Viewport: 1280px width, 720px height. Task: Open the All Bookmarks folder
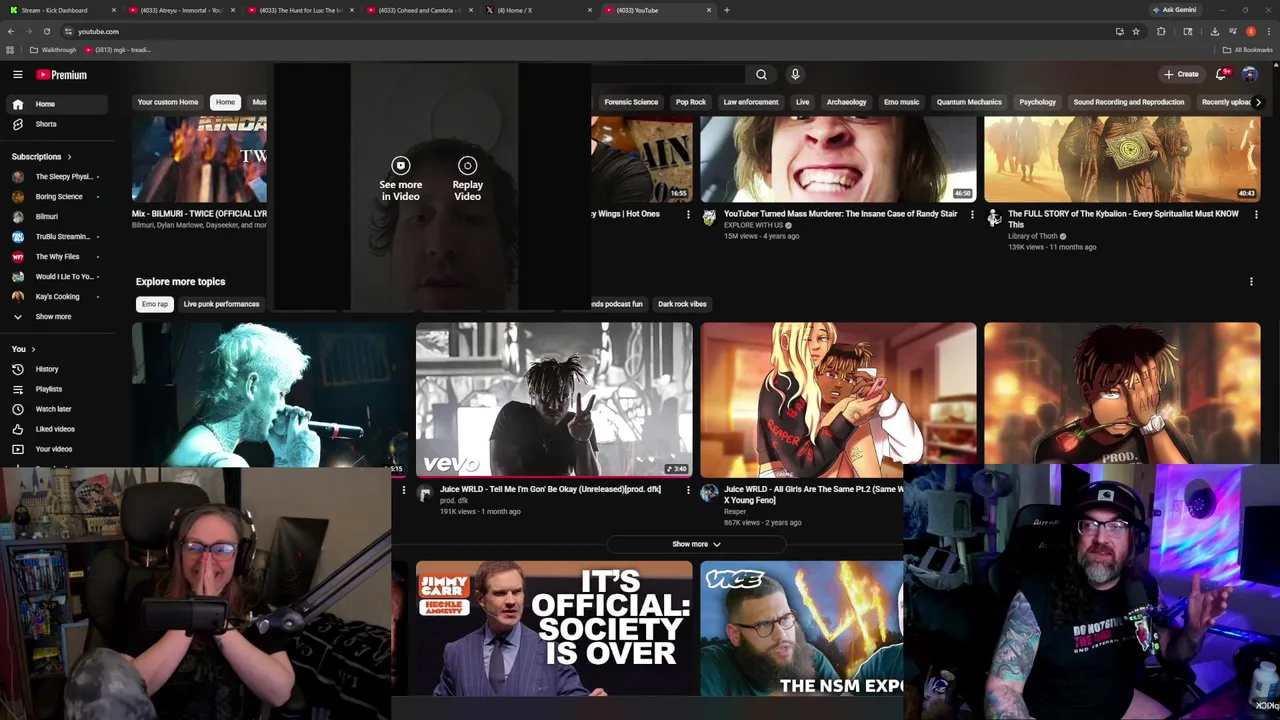(x=1248, y=50)
